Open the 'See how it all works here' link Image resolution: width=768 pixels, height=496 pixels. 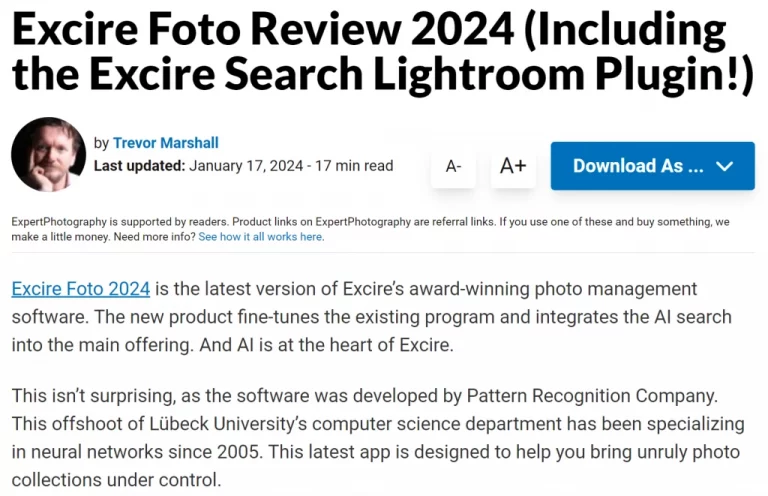(x=260, y=237)
